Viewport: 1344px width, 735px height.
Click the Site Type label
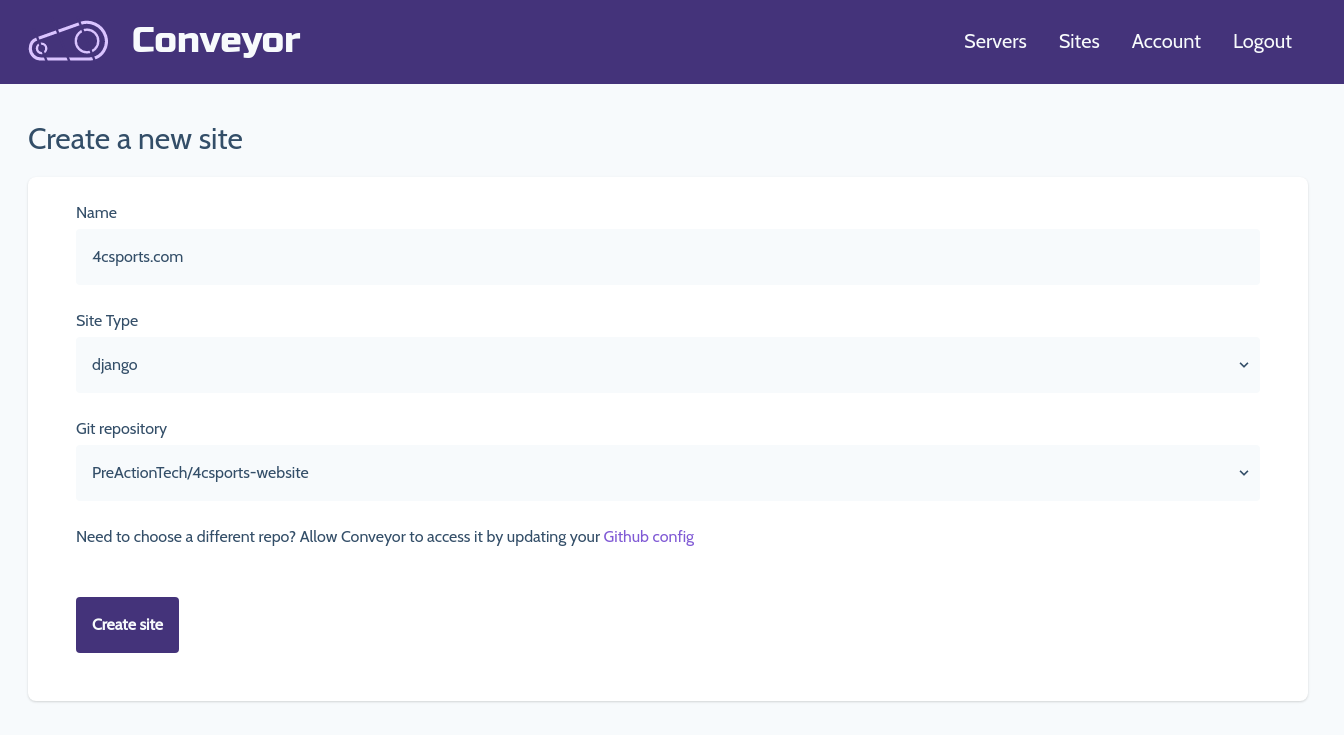tap(107, 321)
